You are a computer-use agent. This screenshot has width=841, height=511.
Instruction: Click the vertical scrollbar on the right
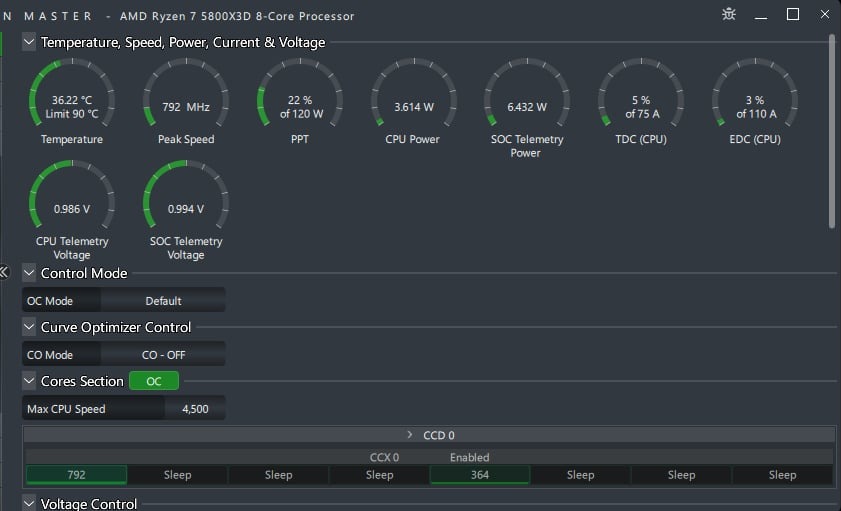point(832,130)
